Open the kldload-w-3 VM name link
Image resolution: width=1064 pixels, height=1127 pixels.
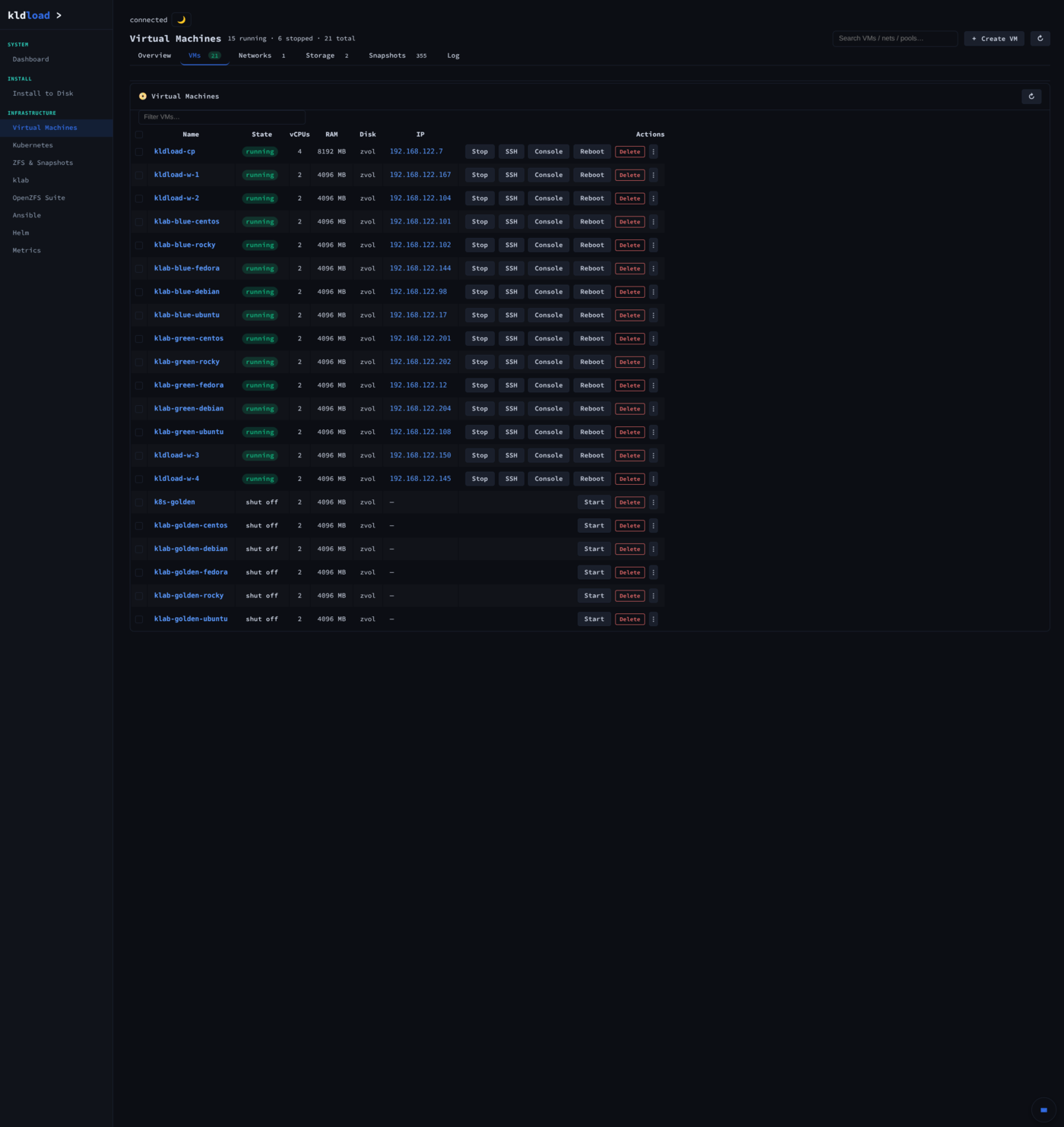click(176, 455)
